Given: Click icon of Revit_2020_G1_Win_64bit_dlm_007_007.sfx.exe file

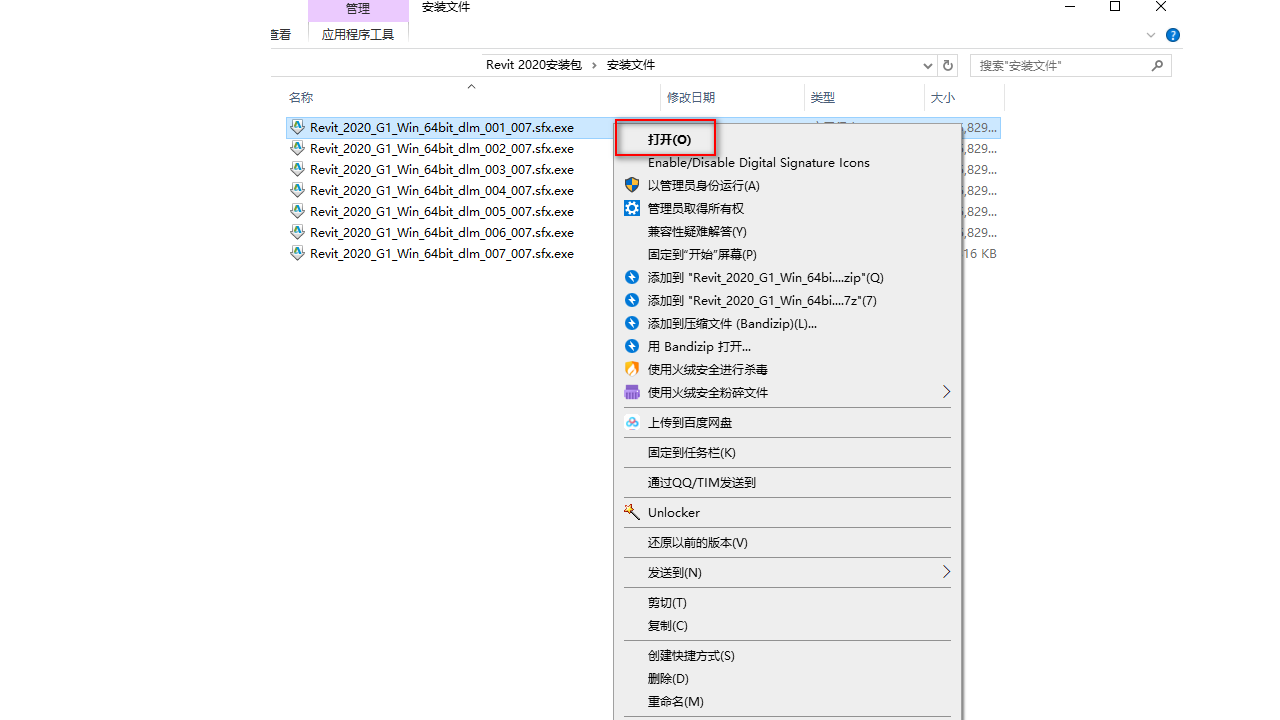Looking at the screenshot, I should coord(297,253).
